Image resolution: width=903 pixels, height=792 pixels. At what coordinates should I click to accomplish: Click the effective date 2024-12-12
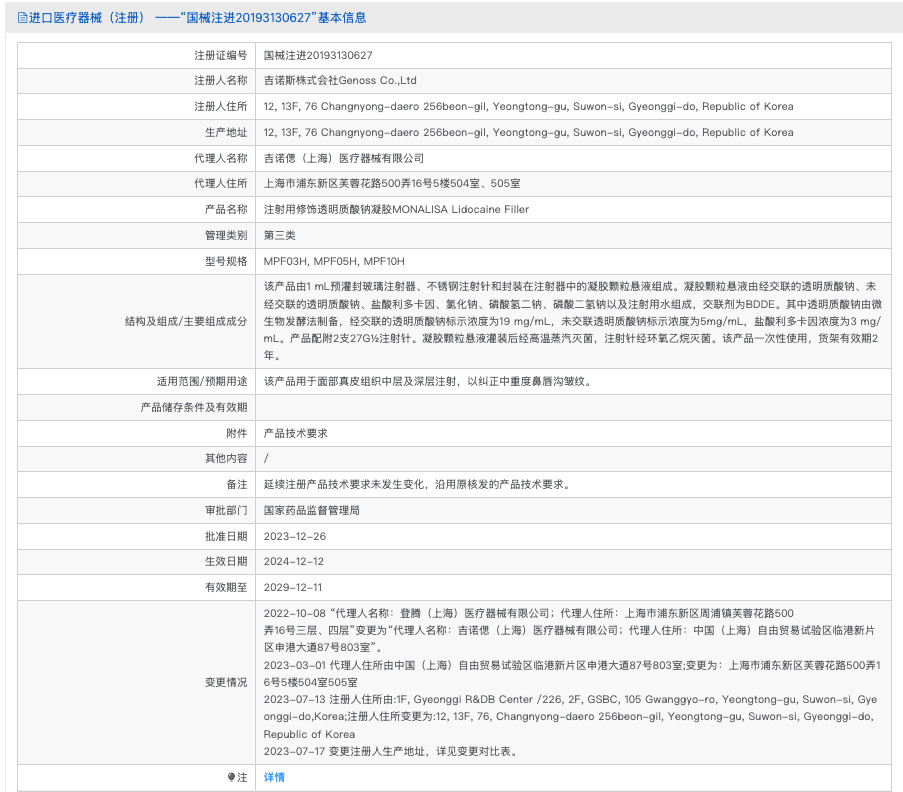point(293,561)
